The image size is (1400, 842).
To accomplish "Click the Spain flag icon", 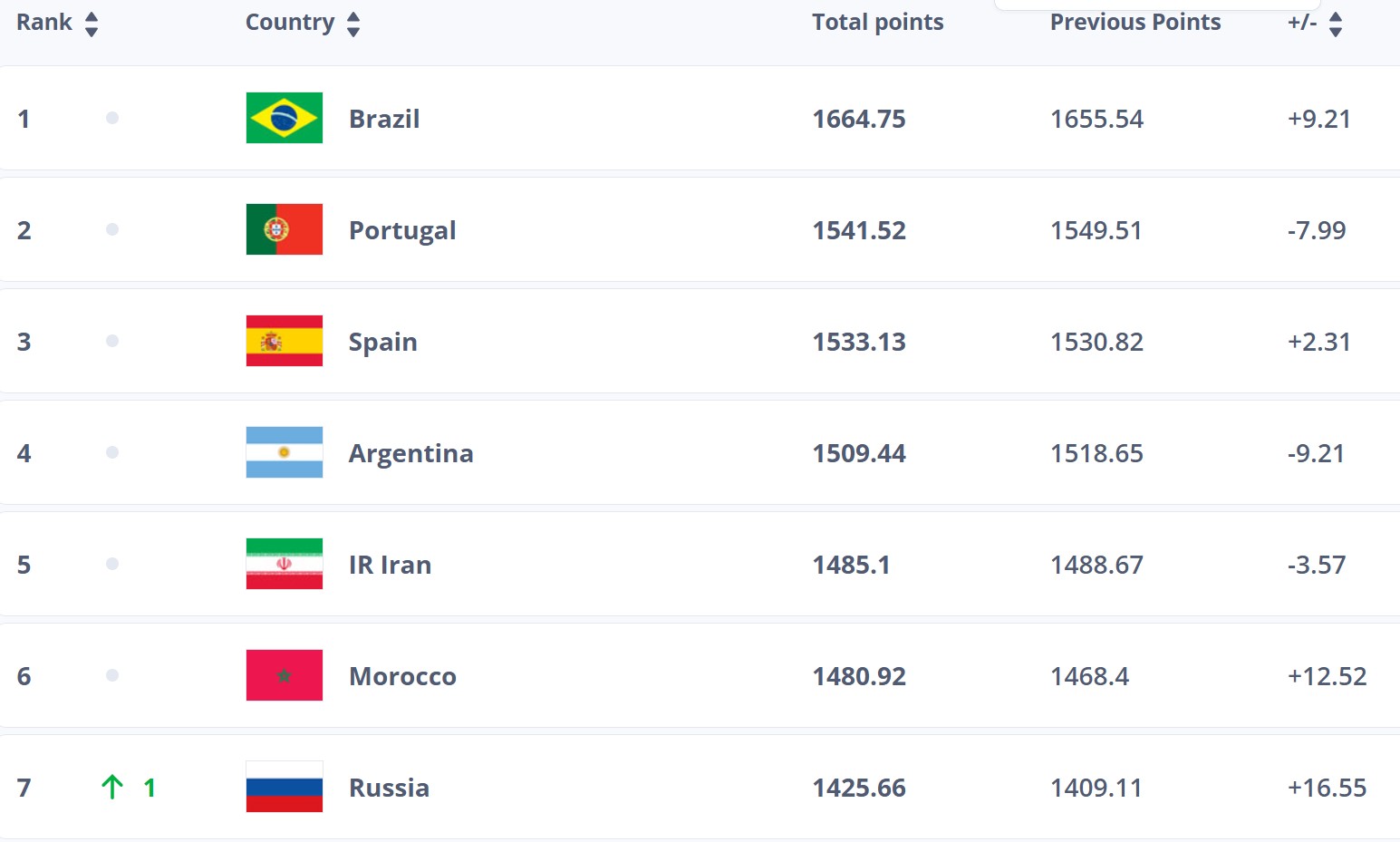I will coord(284,341).
